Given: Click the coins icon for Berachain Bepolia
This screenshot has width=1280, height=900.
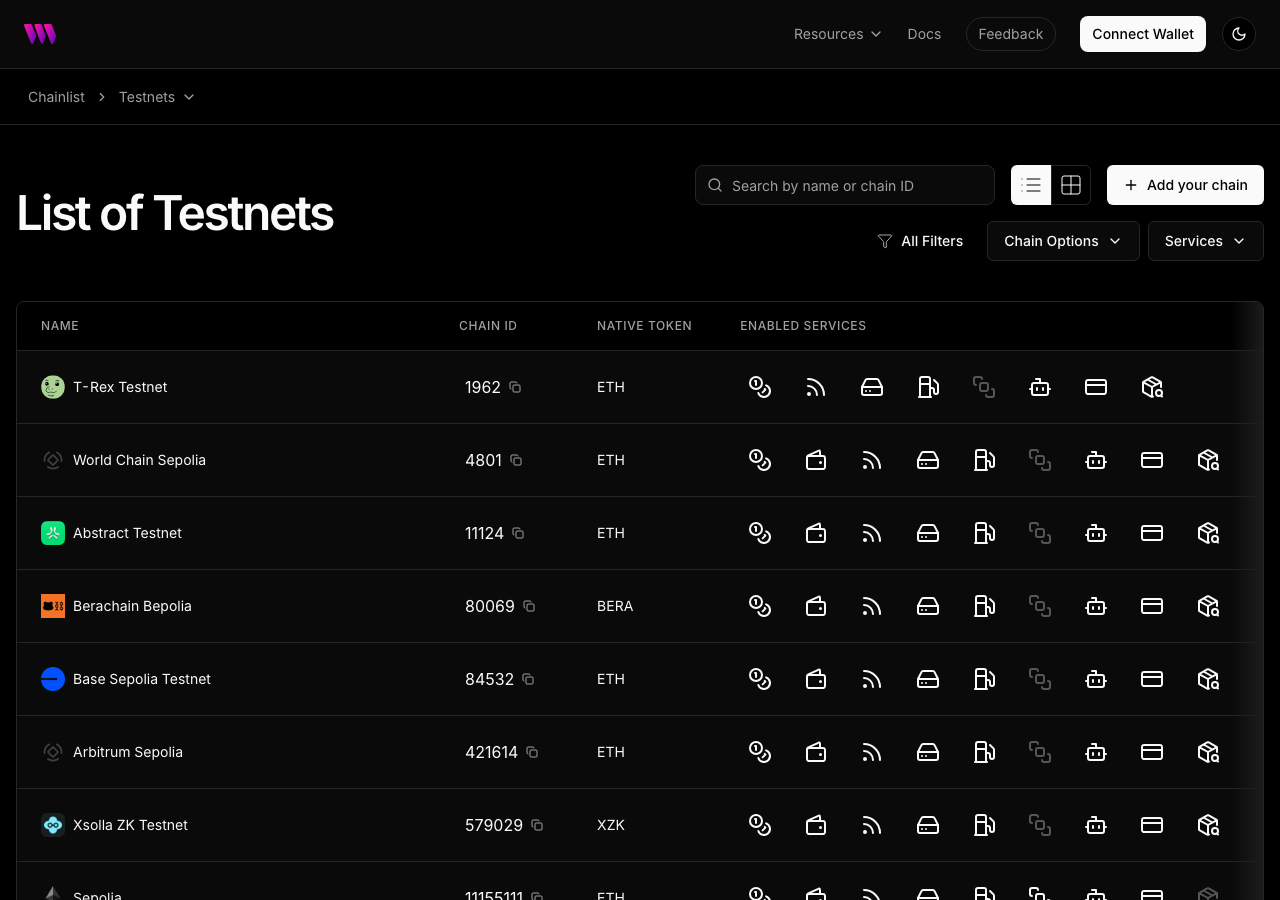Looking at the screenshot, I should coord(760,606).
